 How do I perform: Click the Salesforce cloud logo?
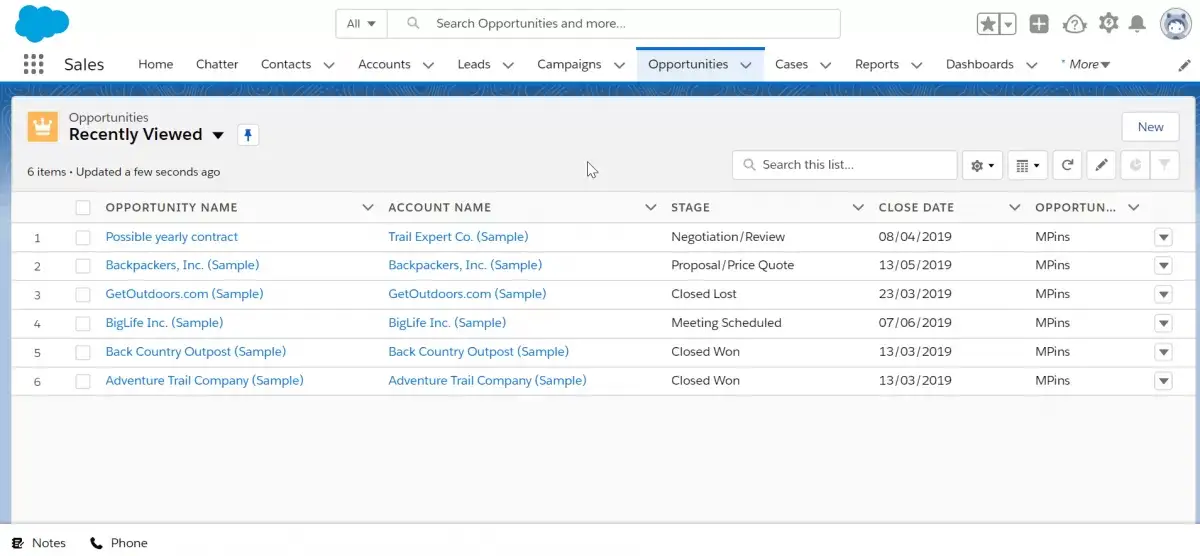42,22
